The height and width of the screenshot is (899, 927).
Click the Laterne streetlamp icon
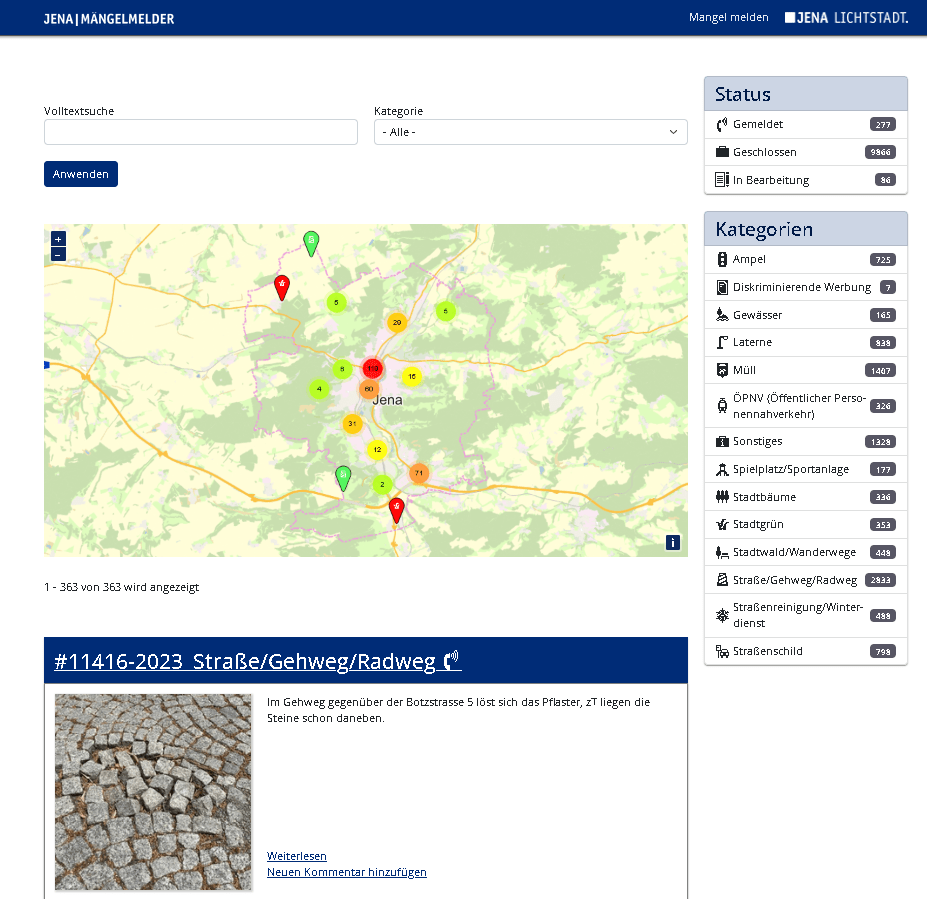(x=721, y=342)
